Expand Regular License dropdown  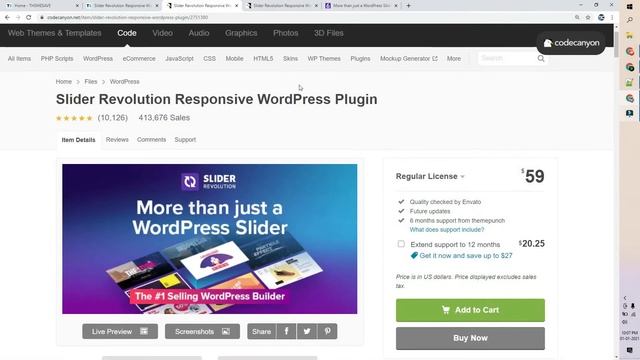point(430,176)
